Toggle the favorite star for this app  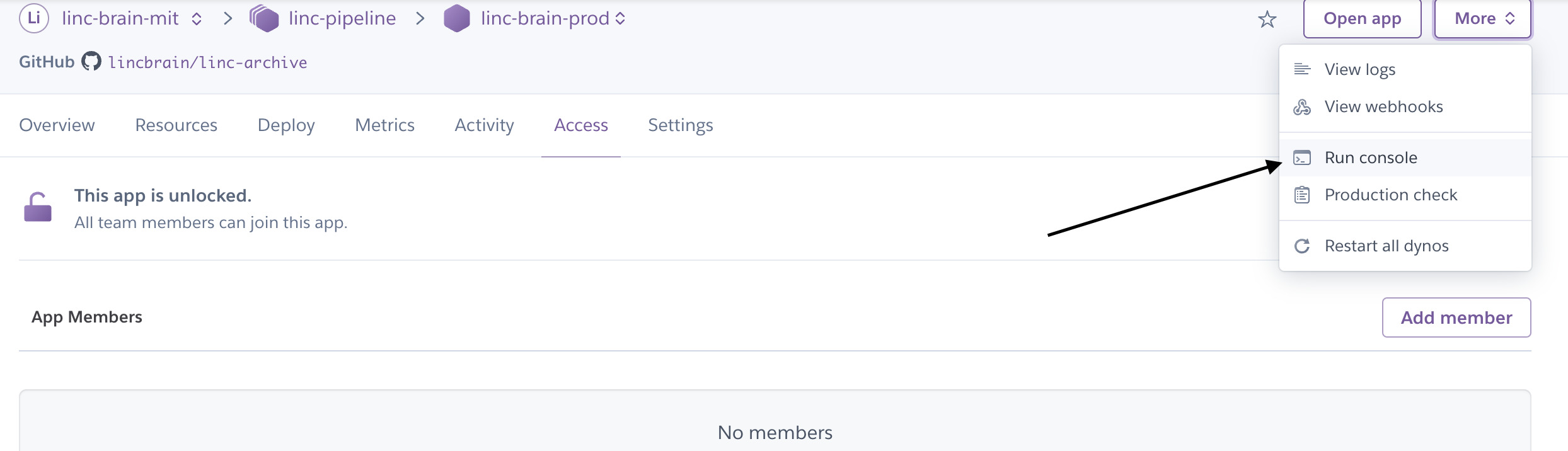[1267, 18]
